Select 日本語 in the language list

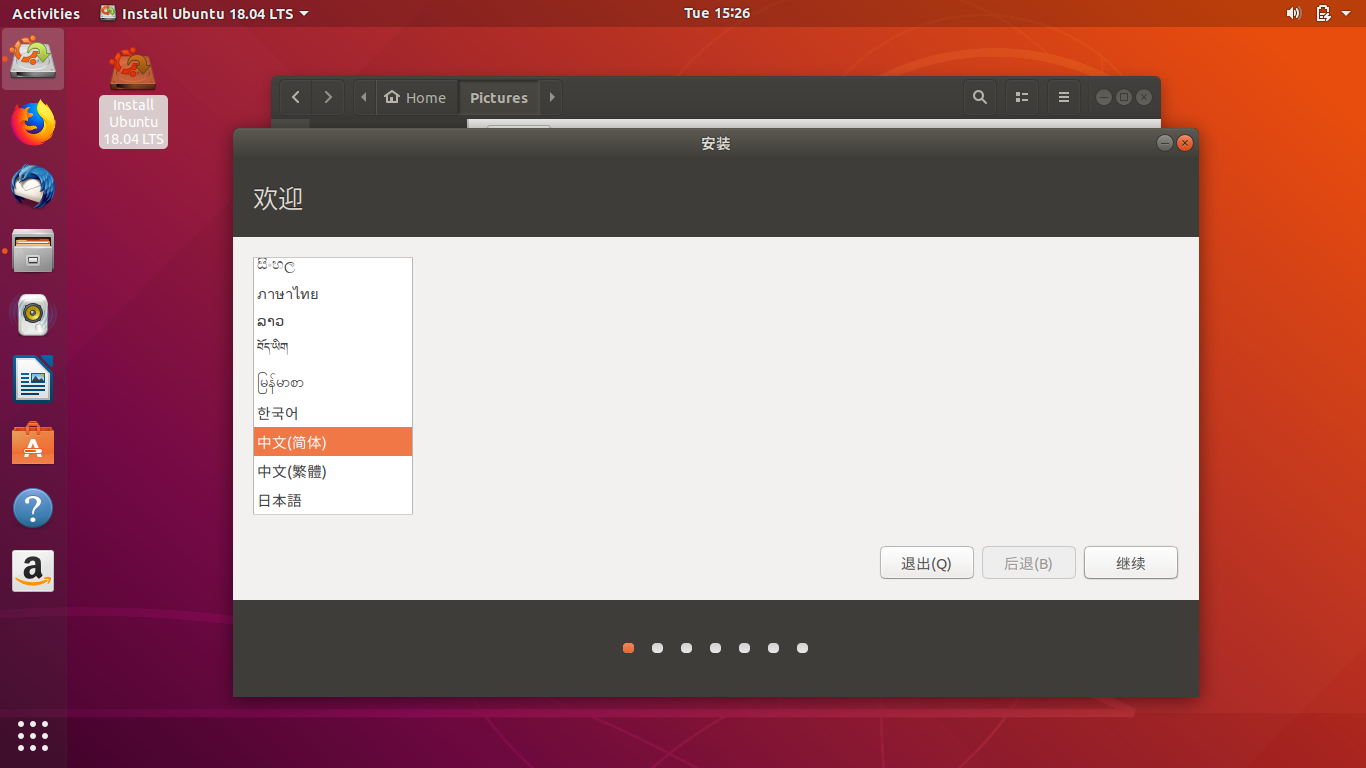click(x=333, y=500)
